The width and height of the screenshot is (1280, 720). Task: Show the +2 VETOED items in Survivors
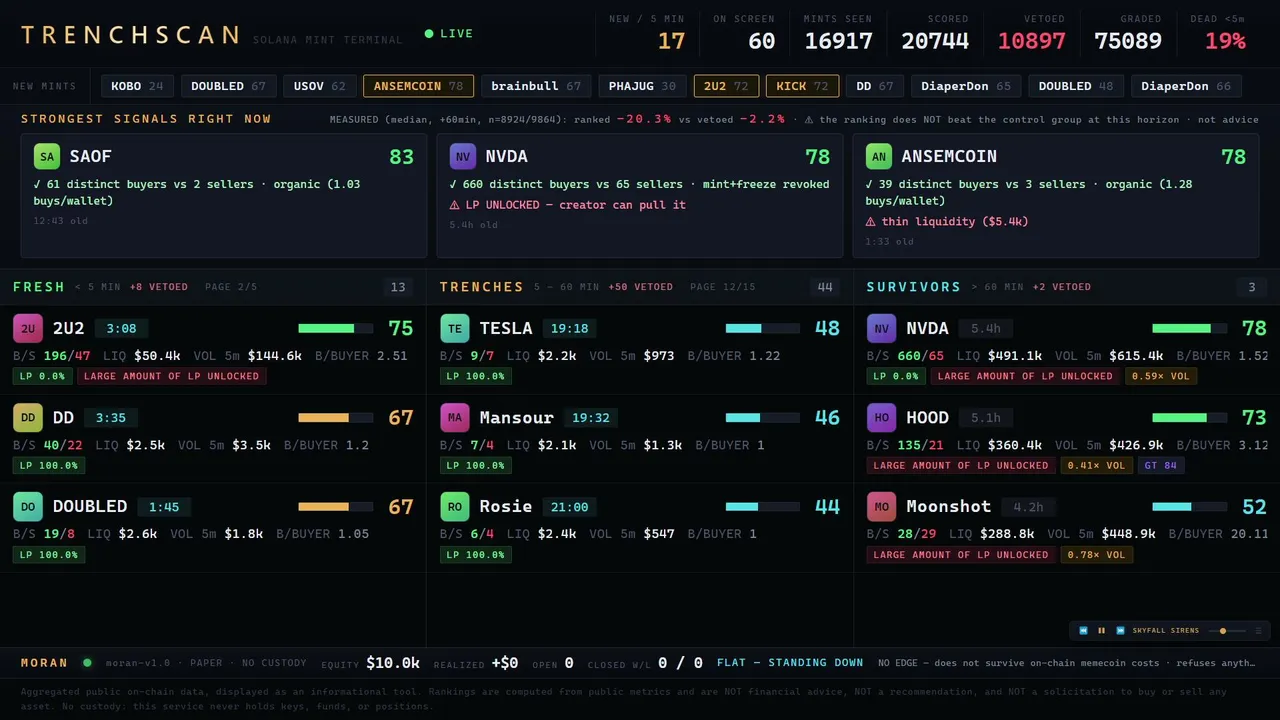(1062, 287)
